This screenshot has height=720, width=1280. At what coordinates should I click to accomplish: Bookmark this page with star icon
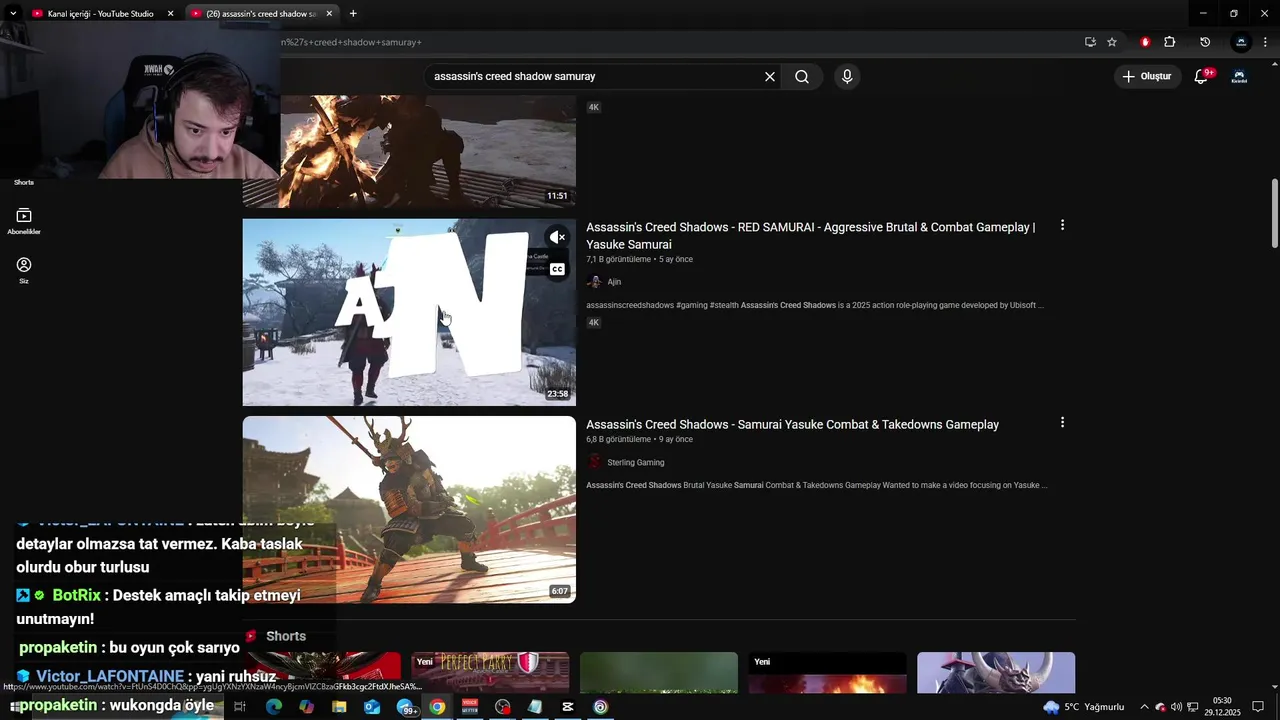pos(1112,42)
